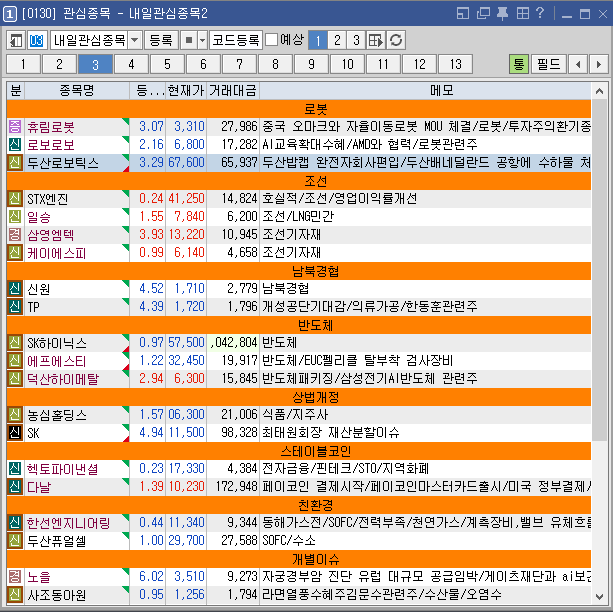Click the black stop square icon
The image size is (613, 612).
188,40
